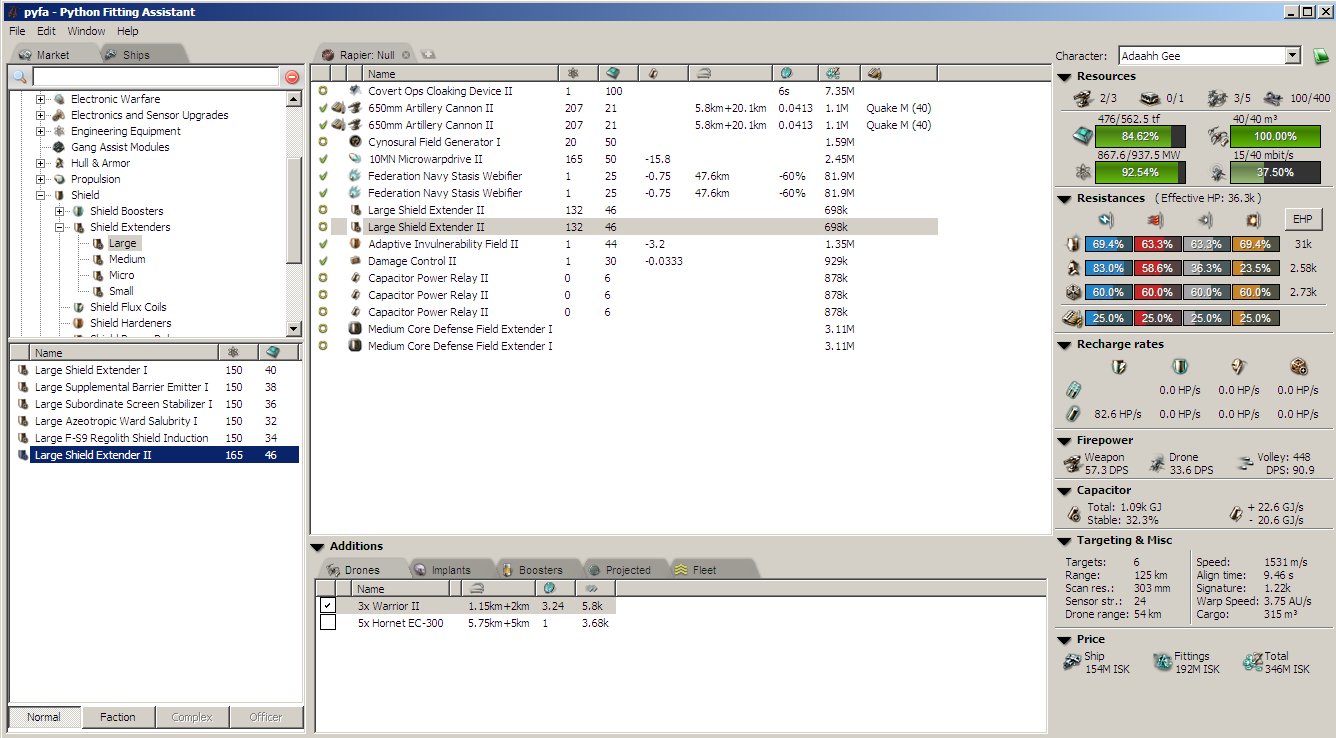The width and height of the screenshot is (1336, 738).
Task: Click the weapon DPS icon in Firepower
Action: pos(1073,463)
